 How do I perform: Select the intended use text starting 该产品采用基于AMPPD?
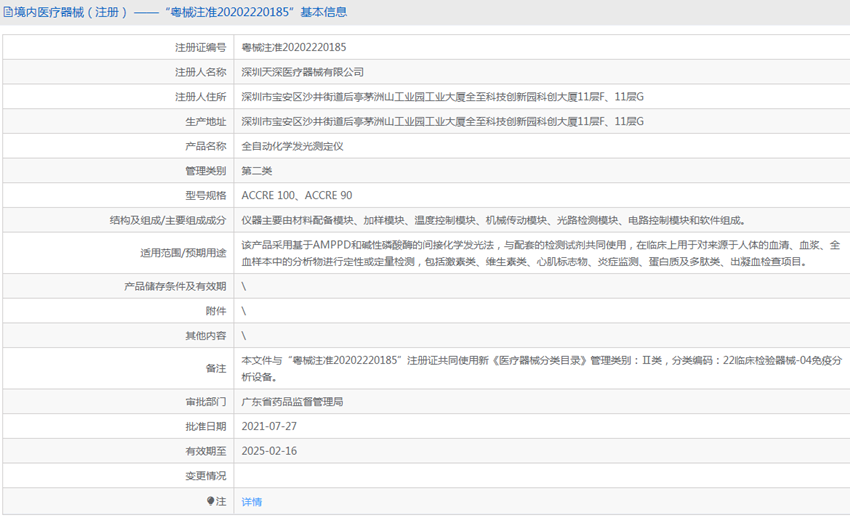[x=541, y=253]
